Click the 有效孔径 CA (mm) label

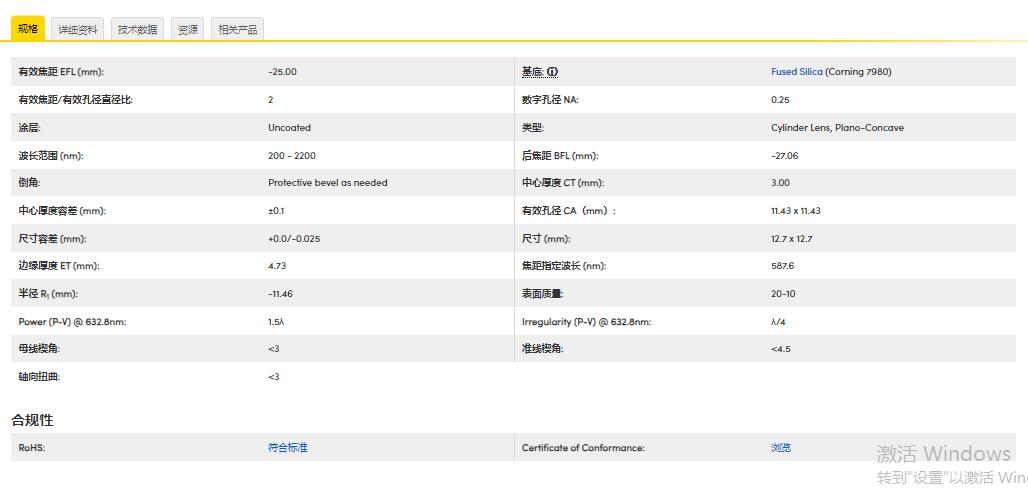click(x=569, y=211)
